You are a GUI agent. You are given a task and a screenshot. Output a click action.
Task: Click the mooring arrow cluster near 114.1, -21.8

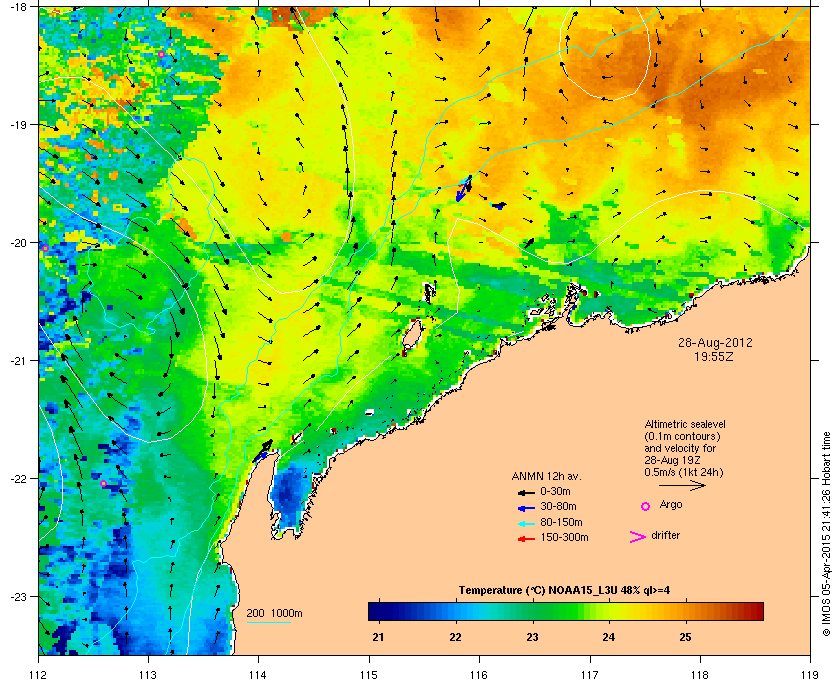tap(264, 451)
